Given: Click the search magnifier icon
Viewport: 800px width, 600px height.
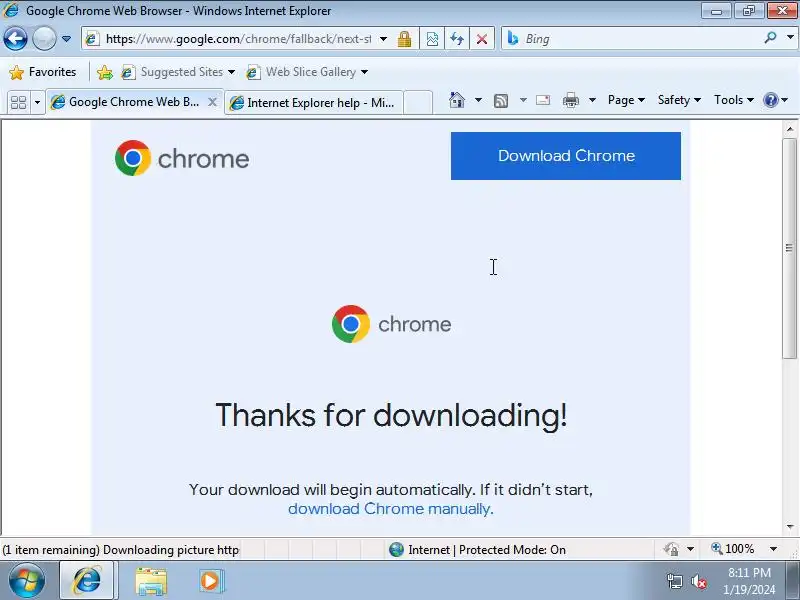Looking at the screenshot, I should [770, 38].
